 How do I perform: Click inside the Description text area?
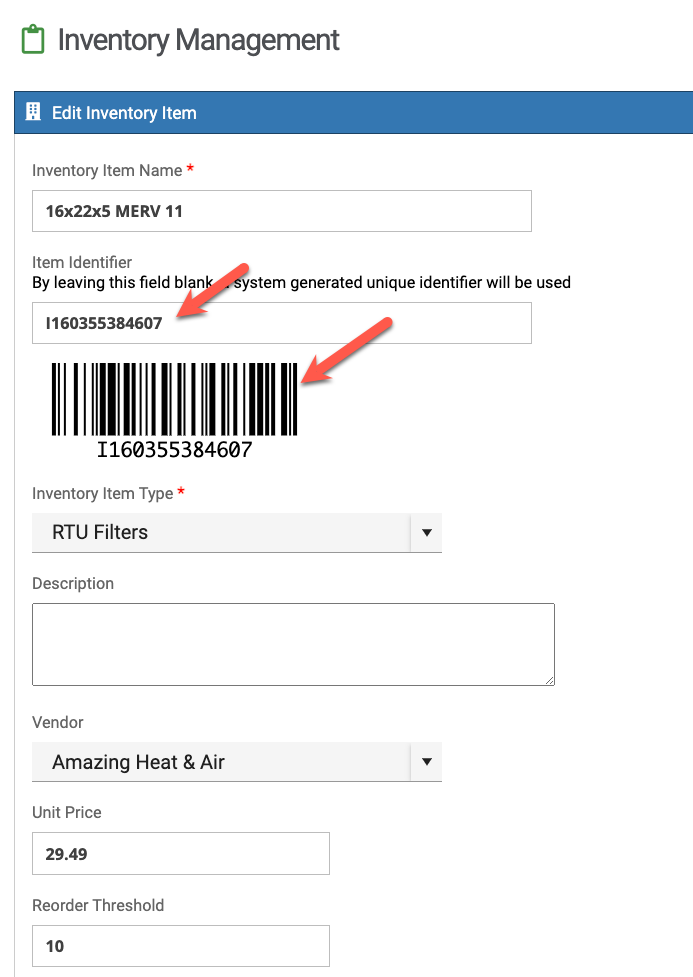pos(292,644)
